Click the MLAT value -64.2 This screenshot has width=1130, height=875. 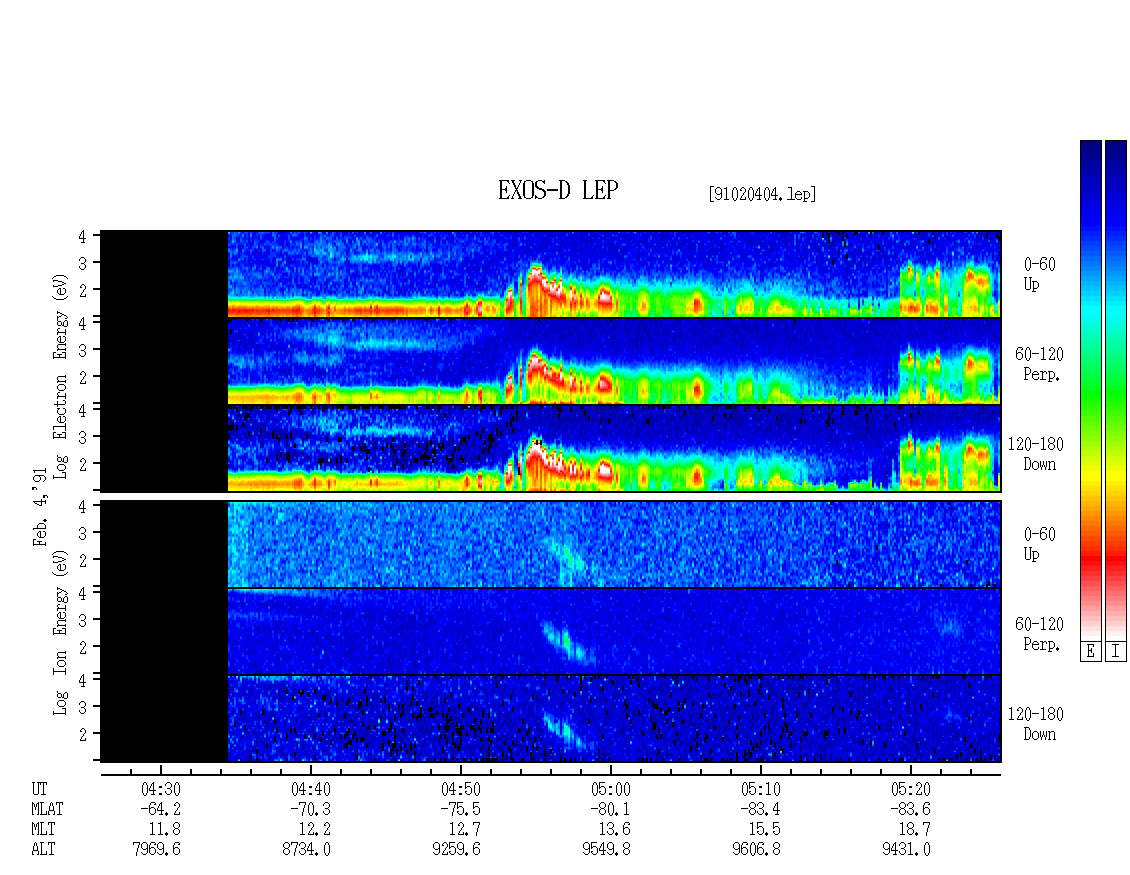161,809
